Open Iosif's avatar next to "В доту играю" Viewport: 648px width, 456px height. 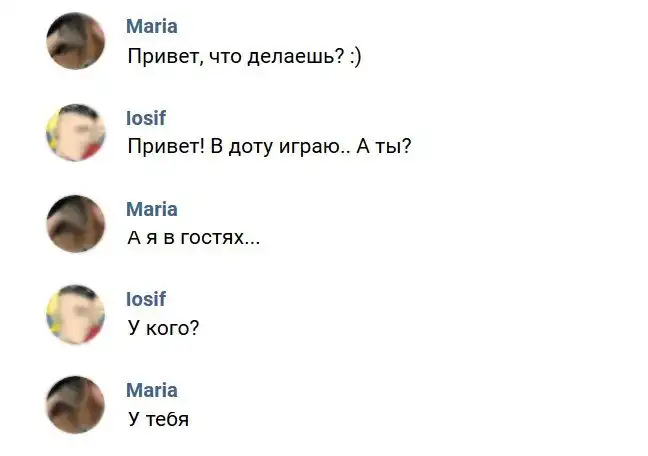click(x=75, y=132)
